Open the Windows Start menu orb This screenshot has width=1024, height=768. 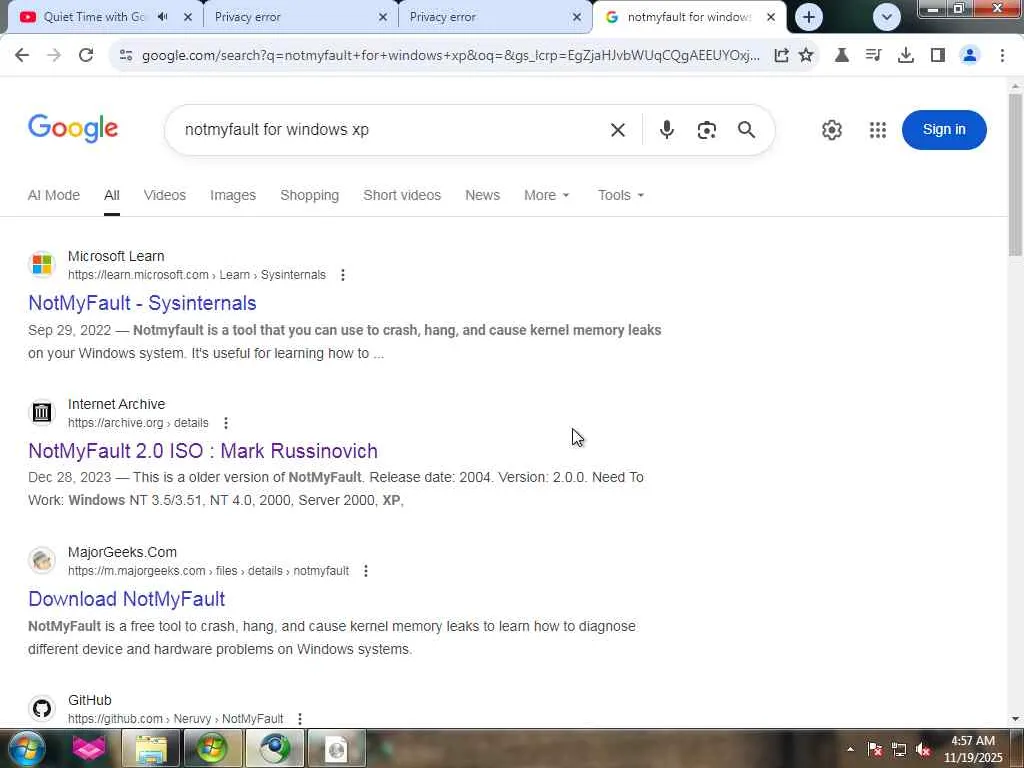coord(26,748)
